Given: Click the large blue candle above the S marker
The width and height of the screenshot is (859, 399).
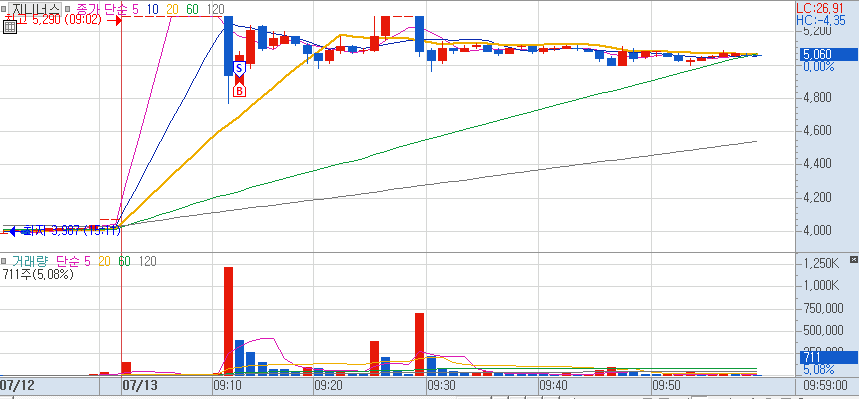Looking at the screenshot, I should click(x=228, y=46).
